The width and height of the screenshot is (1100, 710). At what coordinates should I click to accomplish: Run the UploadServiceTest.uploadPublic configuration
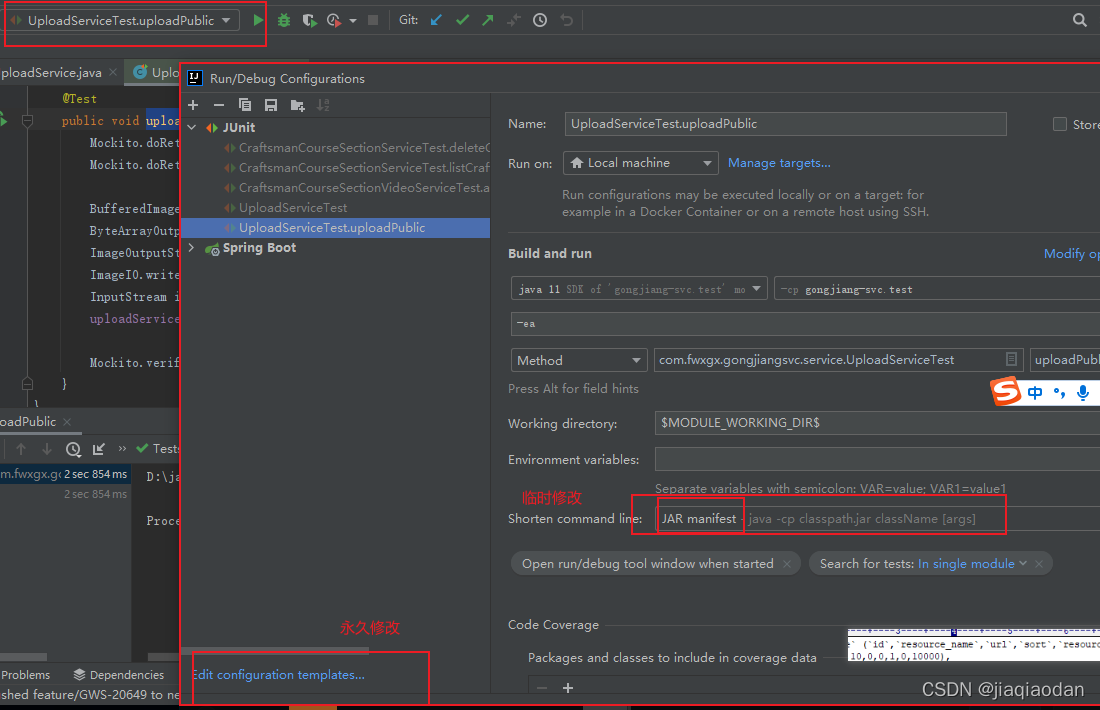258,19
